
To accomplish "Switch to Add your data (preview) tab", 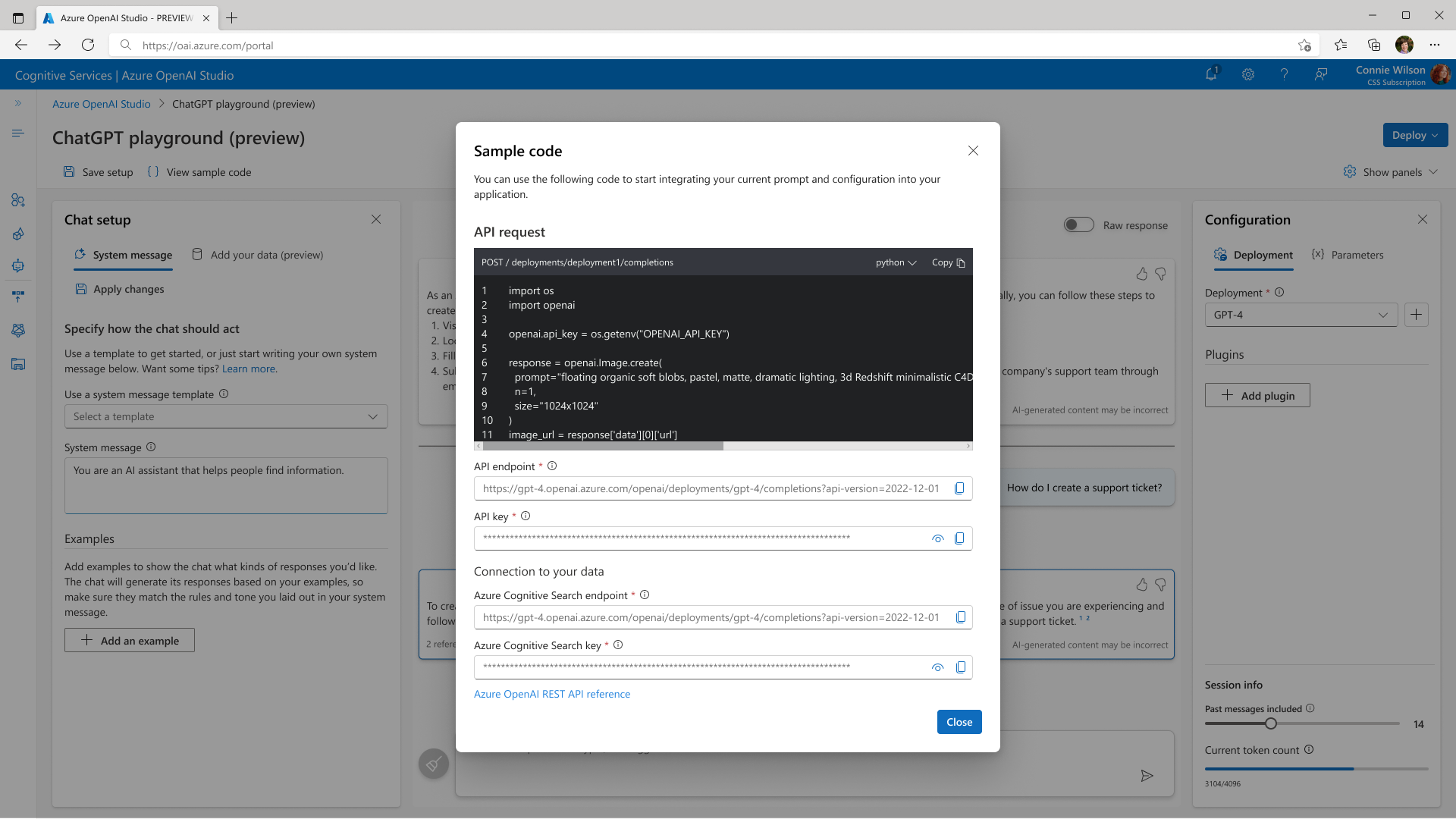I will click(x=258, y=255).
